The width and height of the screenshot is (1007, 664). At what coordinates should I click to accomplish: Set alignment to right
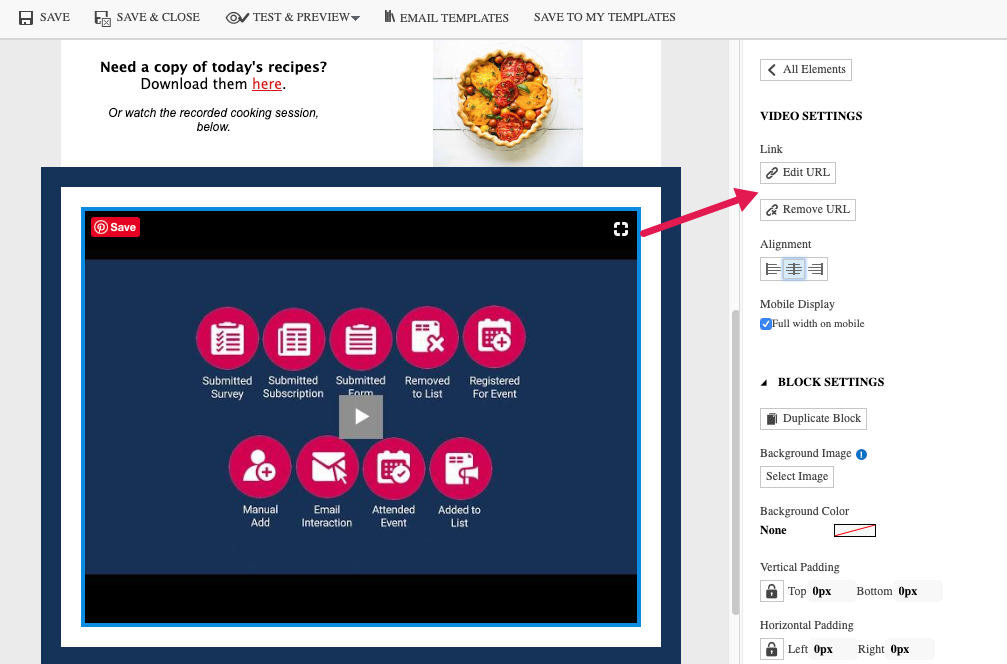815,269
